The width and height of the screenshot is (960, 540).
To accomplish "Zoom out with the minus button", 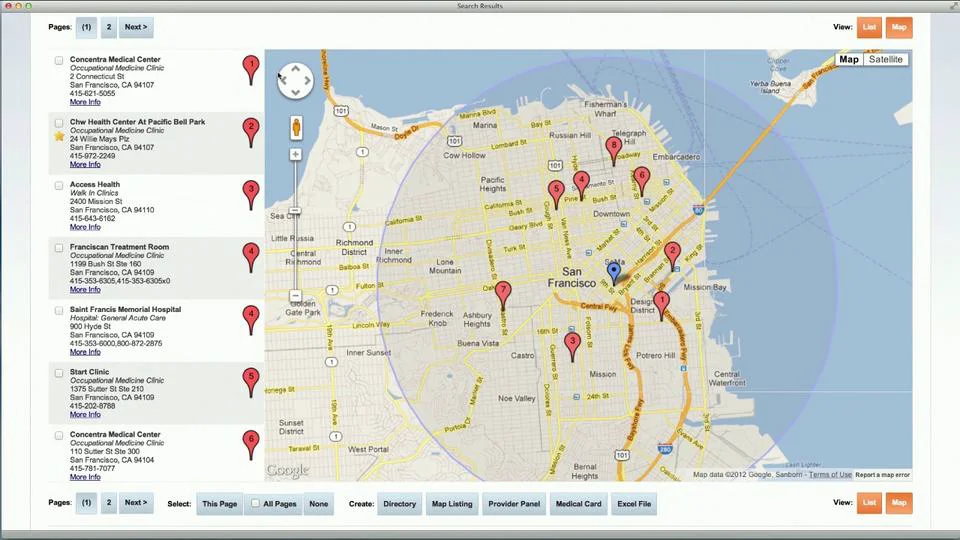I will tap(295, 295).
